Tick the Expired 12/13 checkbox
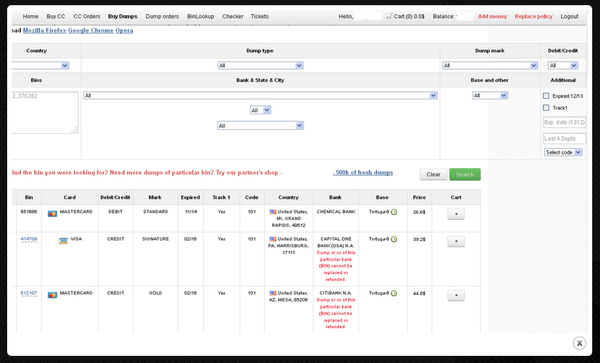The height and width of the screenshot is (363, 600). click(x=546, y=96)
